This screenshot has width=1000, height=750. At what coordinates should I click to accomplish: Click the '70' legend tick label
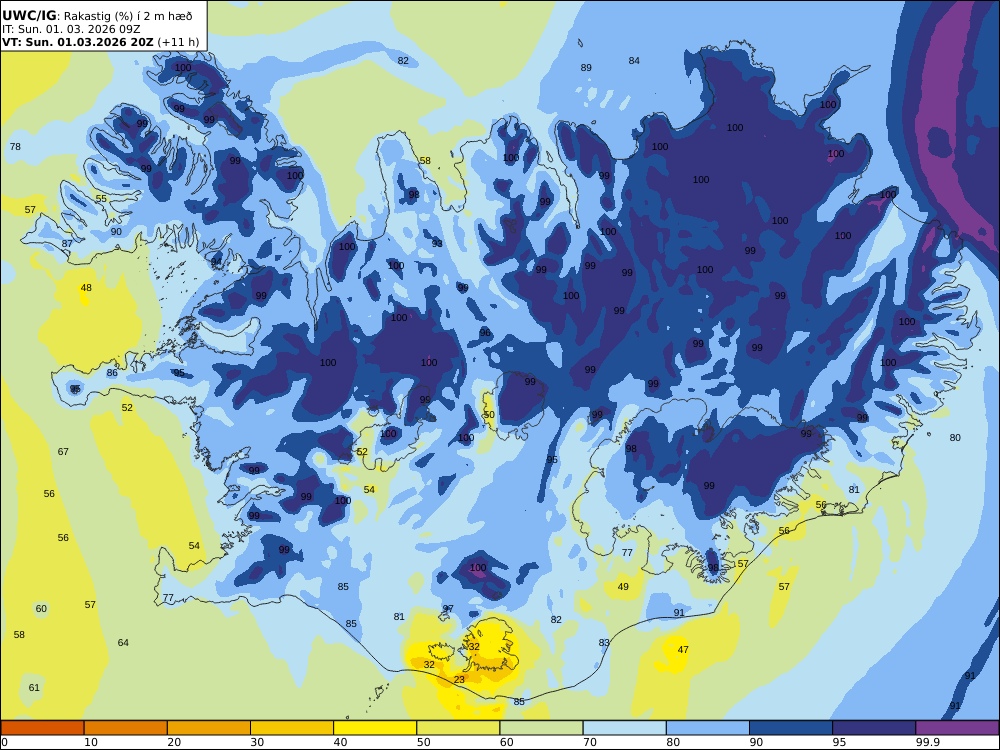(589, 742)
